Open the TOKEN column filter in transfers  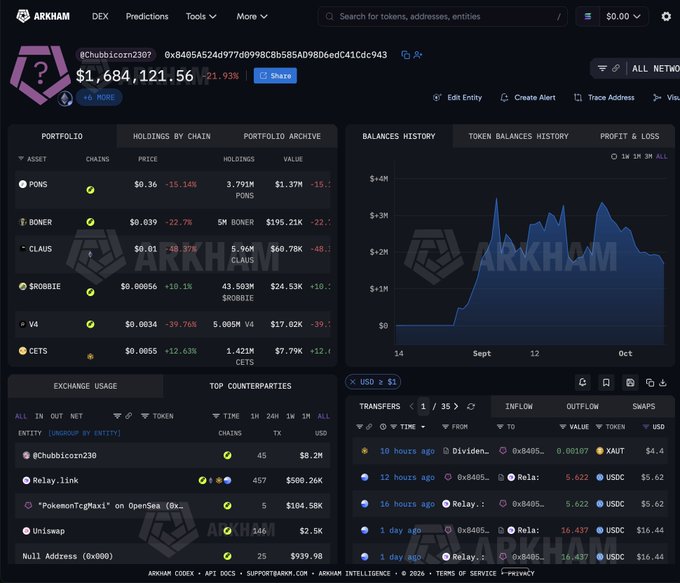610,427
